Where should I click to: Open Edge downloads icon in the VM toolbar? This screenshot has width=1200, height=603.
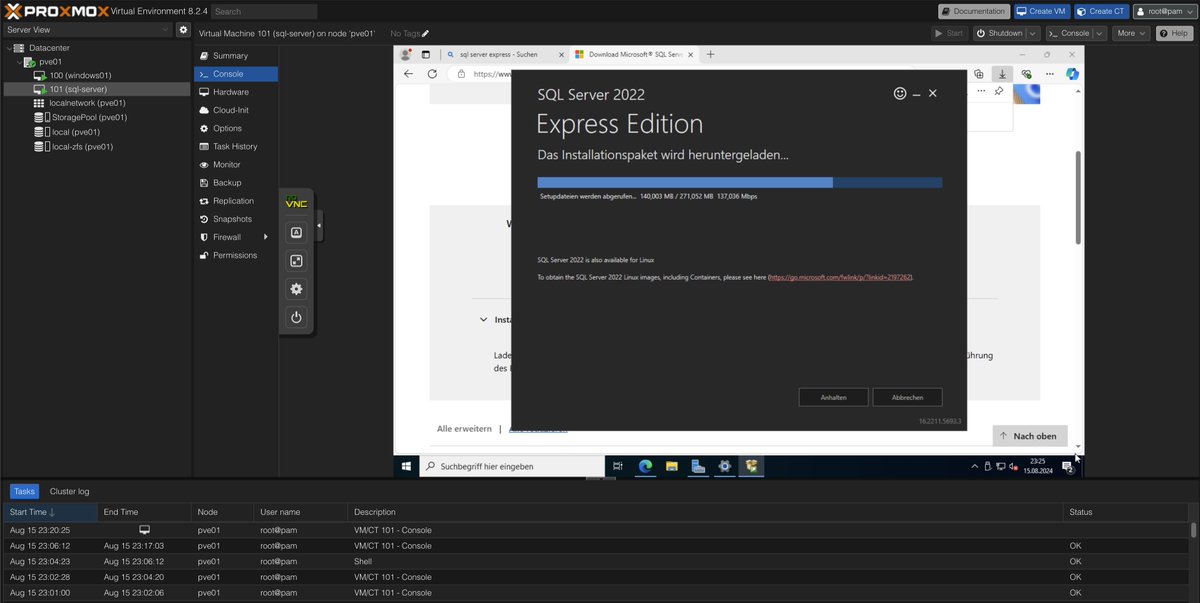coord(1001,74)
